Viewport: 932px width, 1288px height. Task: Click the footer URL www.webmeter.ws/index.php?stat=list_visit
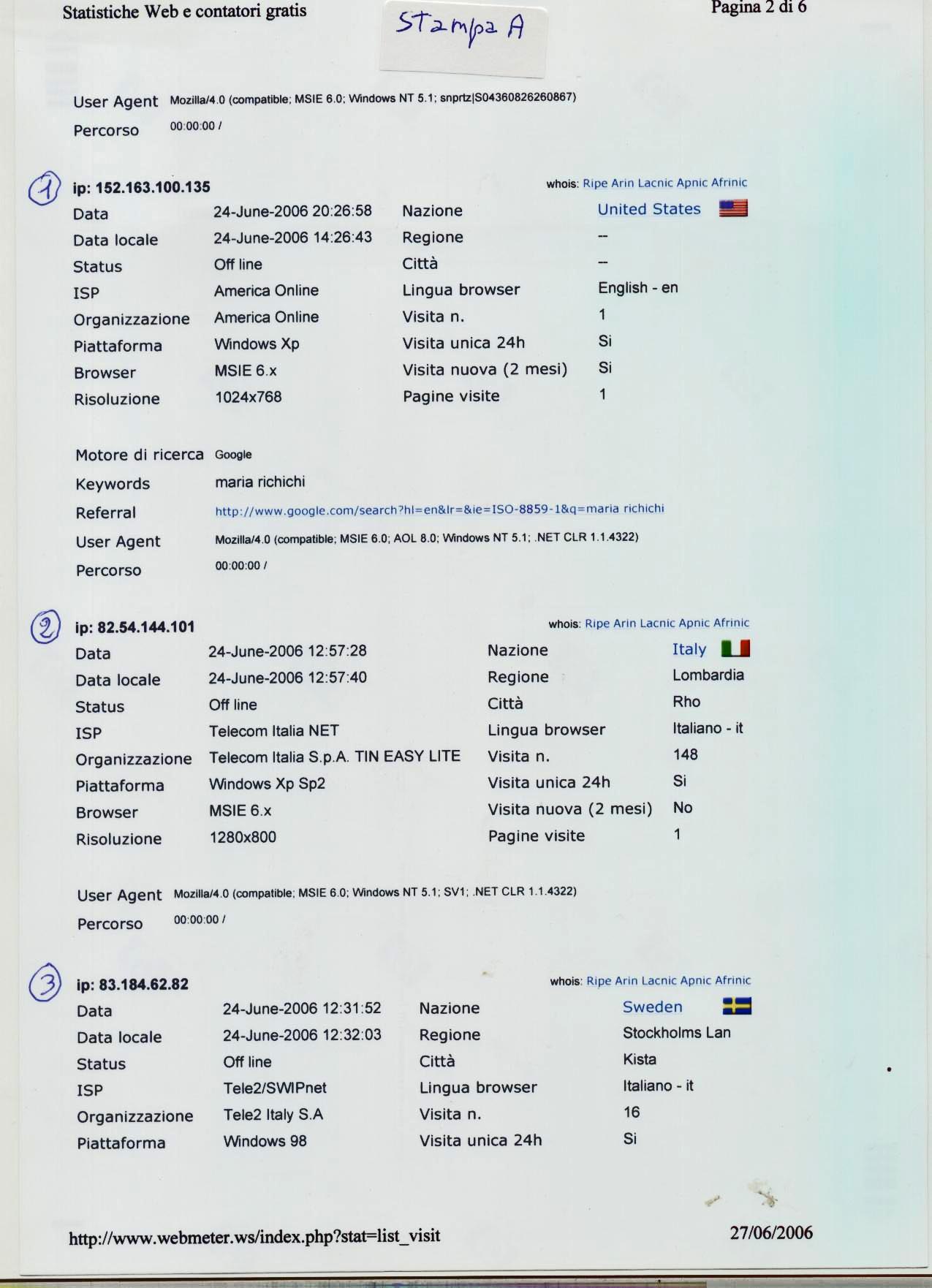pyautogui.click(x=254, y=1236)
